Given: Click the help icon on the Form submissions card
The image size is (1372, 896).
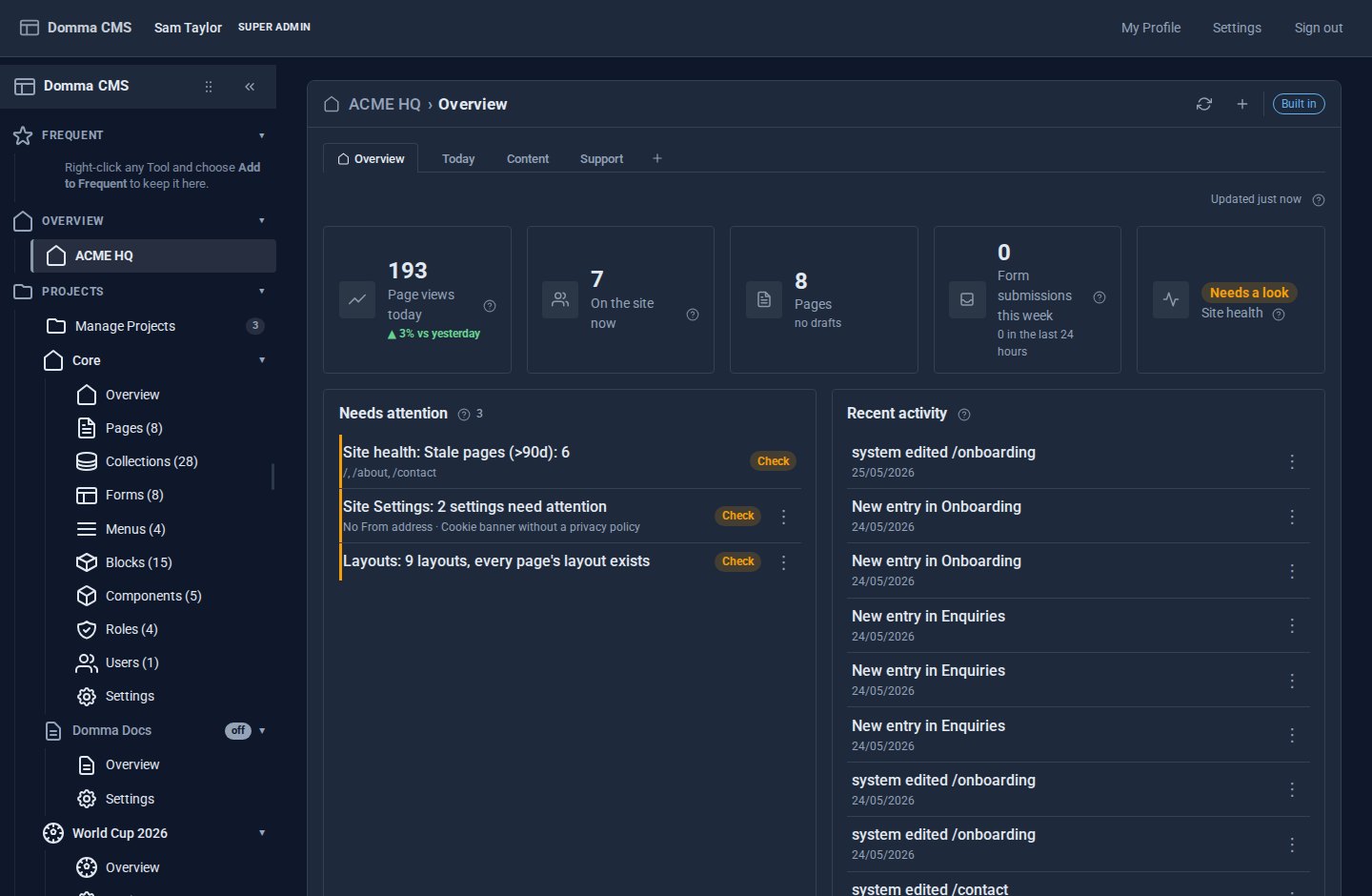Looking at the screenshot, I should tap(1100, 297).
